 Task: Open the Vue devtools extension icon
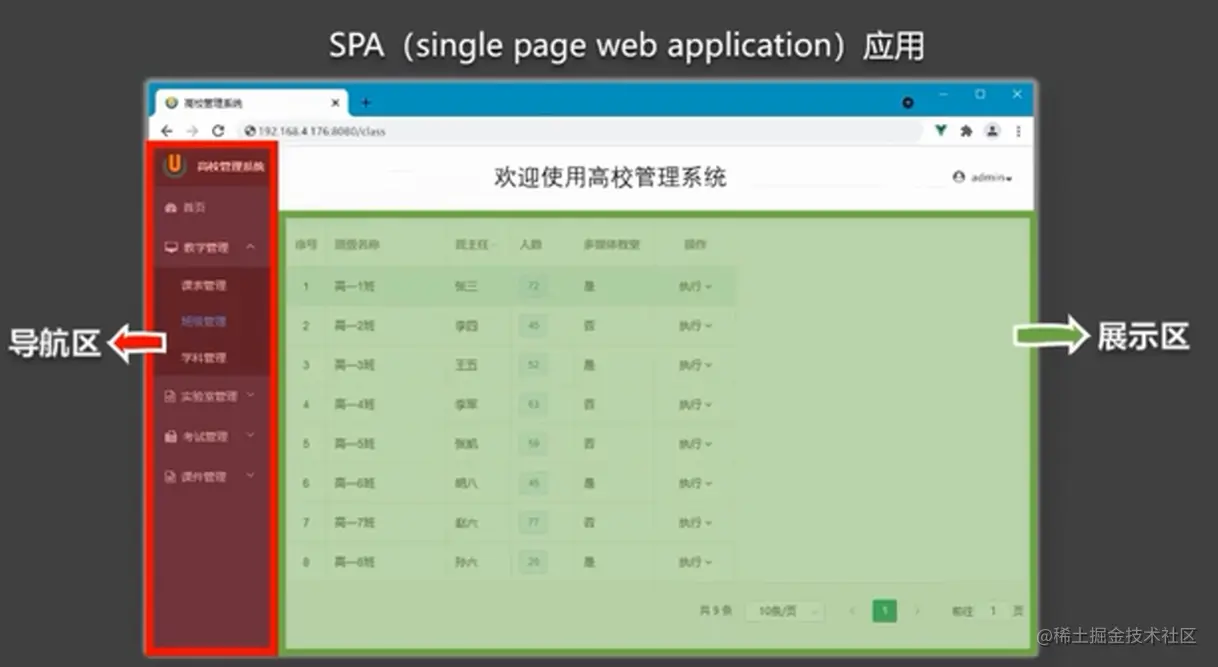click(941, 131)
